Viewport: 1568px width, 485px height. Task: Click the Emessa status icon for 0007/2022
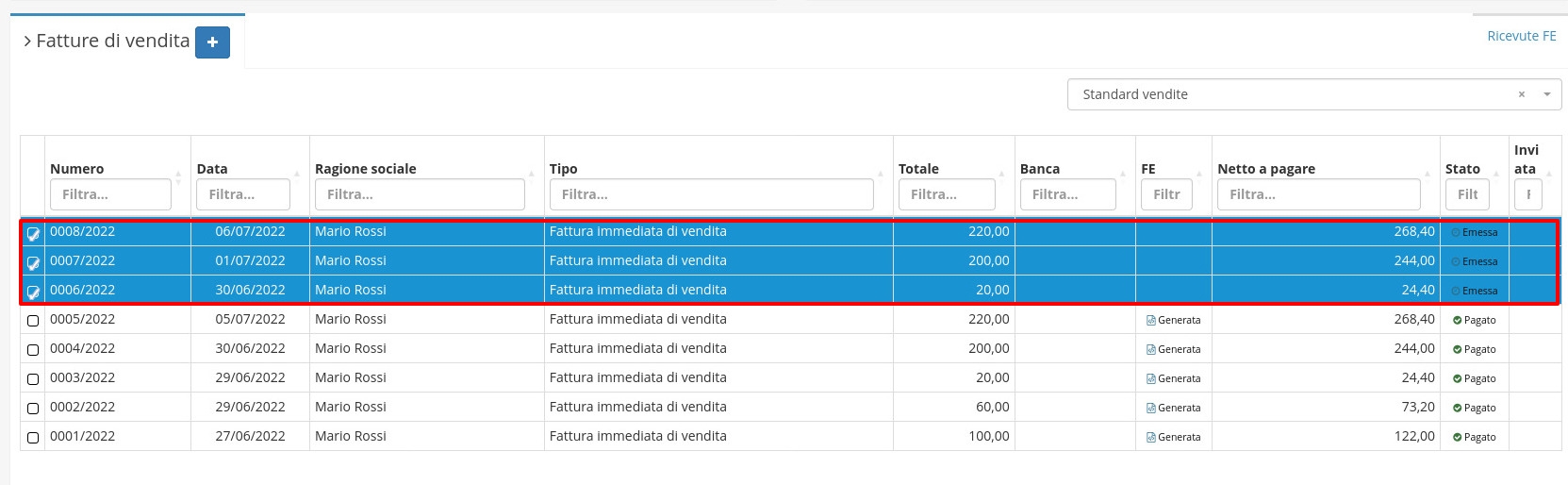point(1455,262)
